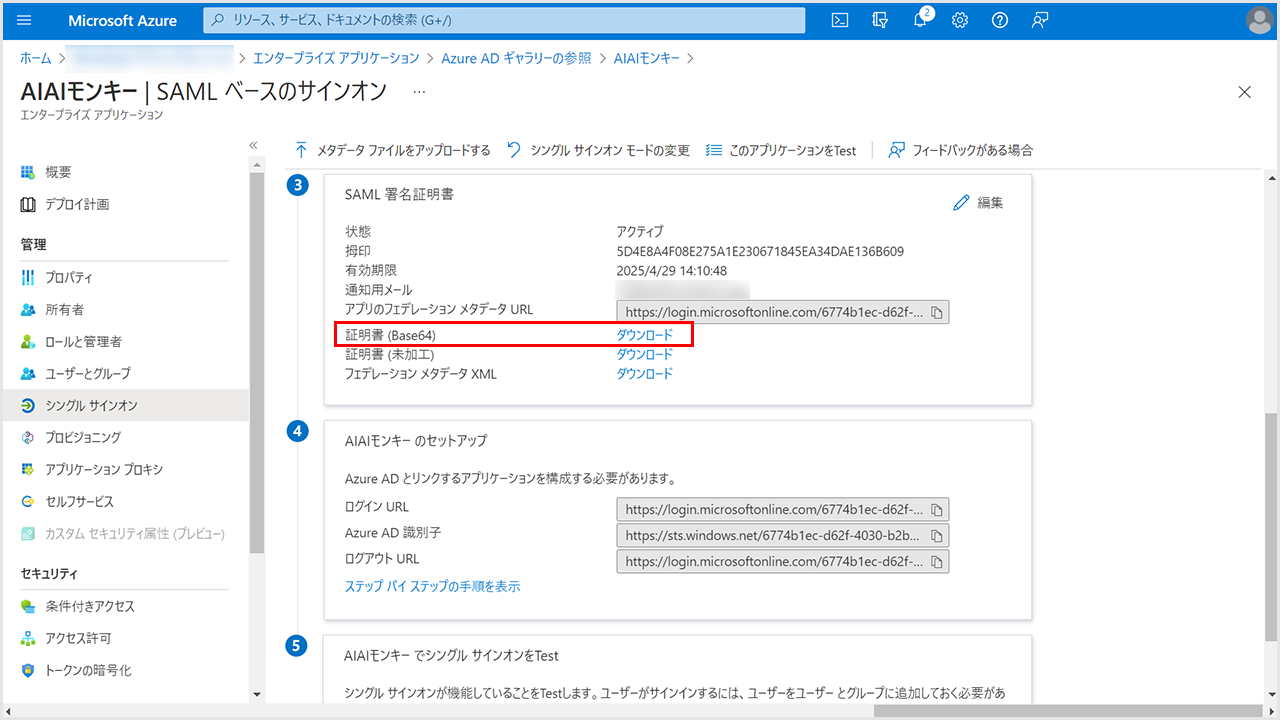Download the フェデレーション メタデータ XML
Image resolution: width=1280 pixels, height=720 pixels.
click(x=644, y=374)
